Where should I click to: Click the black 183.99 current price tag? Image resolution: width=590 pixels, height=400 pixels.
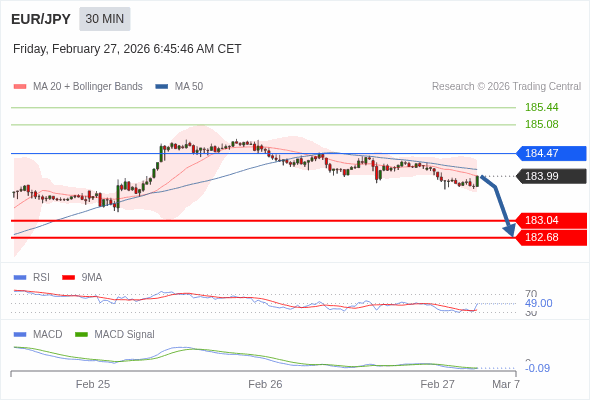coord(551,176)
